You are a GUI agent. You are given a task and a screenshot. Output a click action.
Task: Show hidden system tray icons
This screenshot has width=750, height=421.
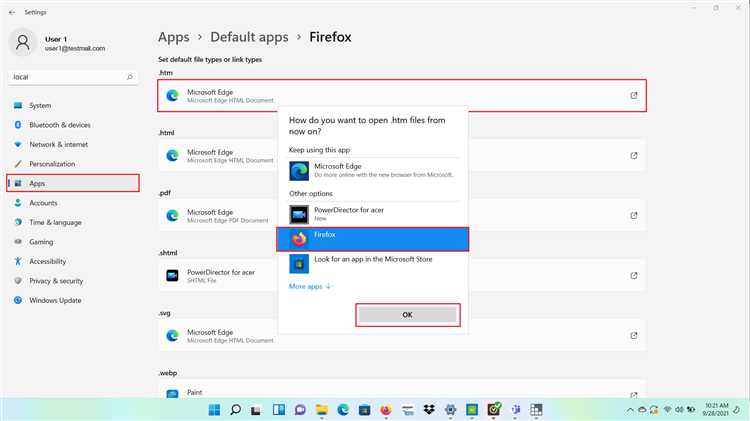click(630, 410)
